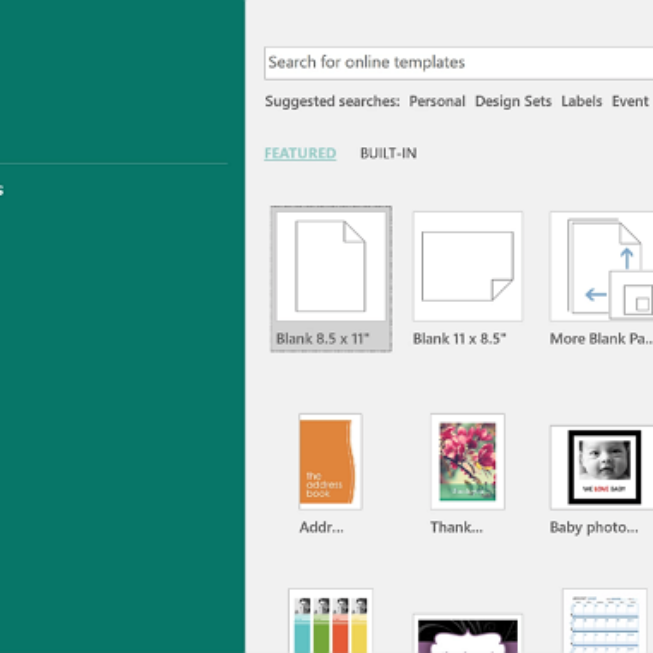This screenshot has width=653, height=653.
Task: Choose the purple and black banner template
Action: pyautogui.click(x=467, y=634)
